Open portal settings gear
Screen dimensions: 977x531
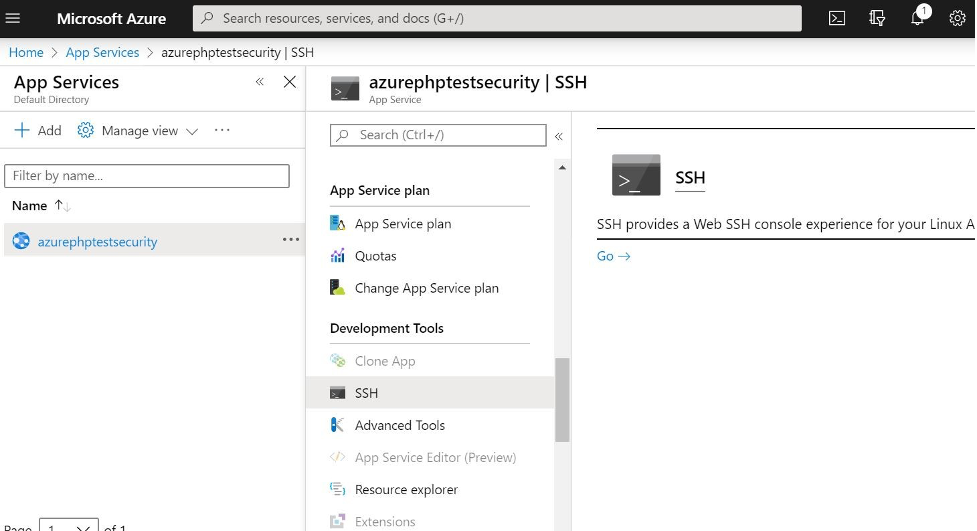click(957, 18)
